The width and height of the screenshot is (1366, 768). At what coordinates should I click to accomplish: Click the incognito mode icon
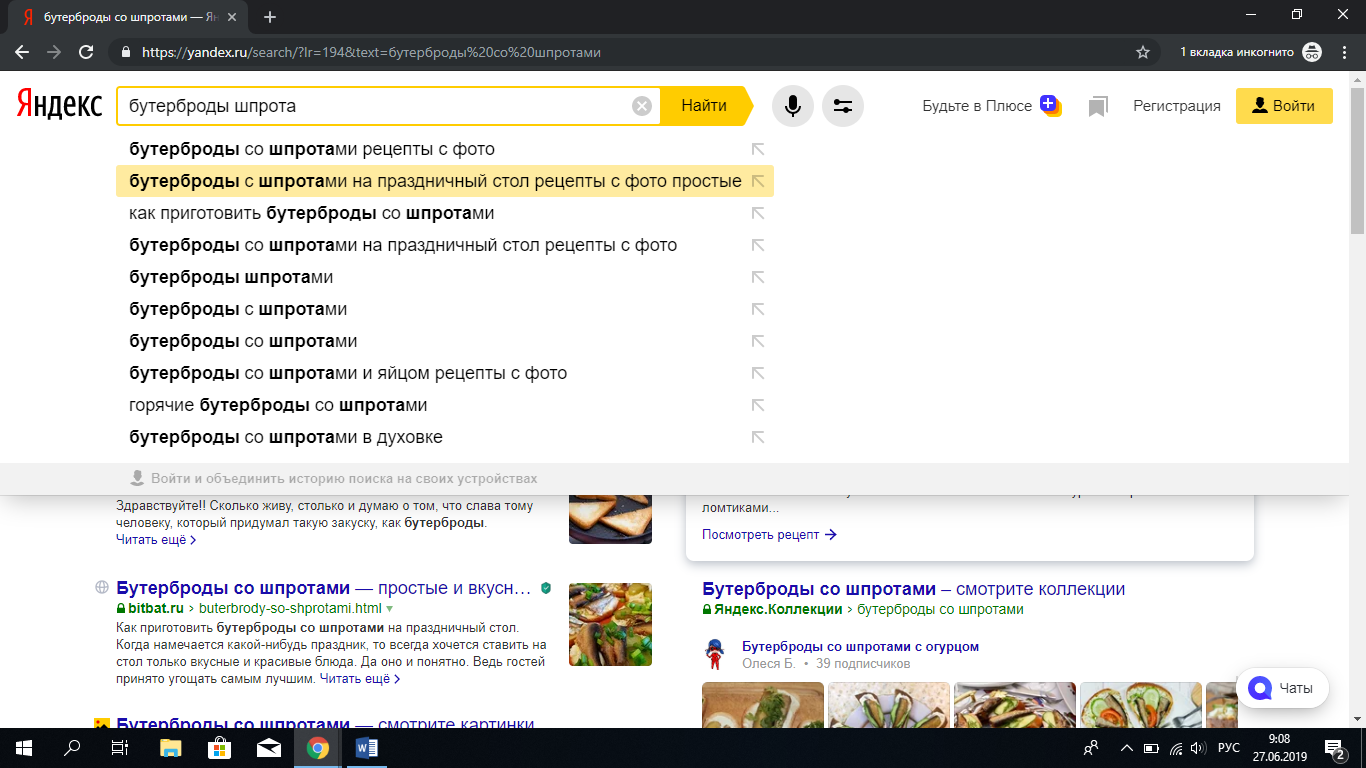(x=1312, y=52)
